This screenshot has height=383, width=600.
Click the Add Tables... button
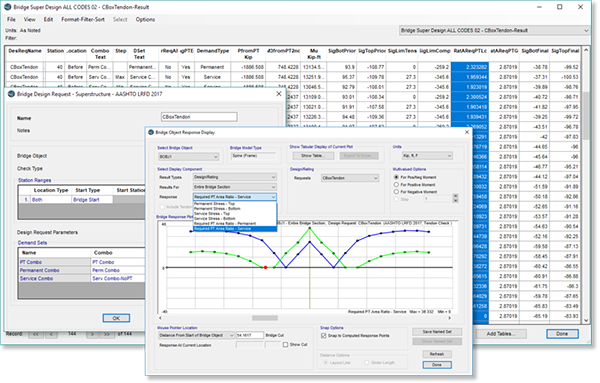click(501, 334)
